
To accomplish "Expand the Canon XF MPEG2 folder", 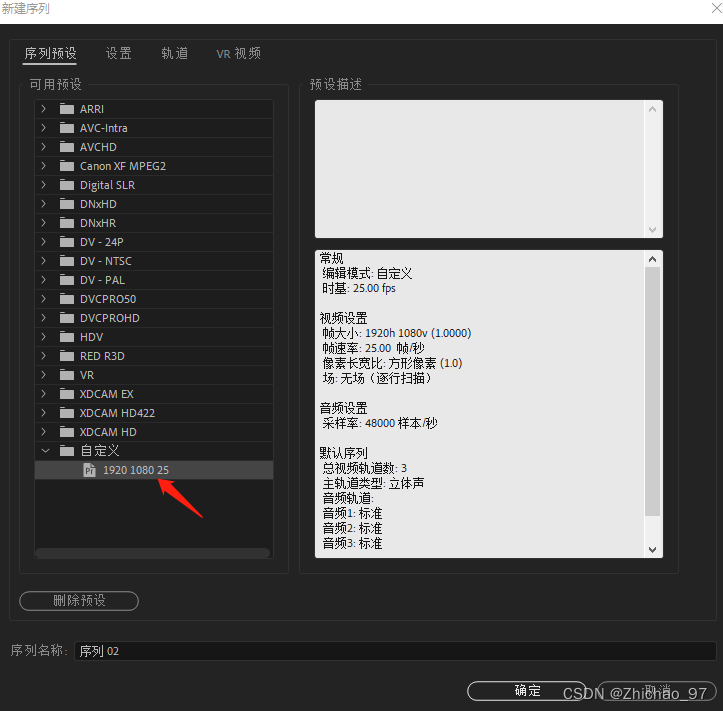I will 43,166.
